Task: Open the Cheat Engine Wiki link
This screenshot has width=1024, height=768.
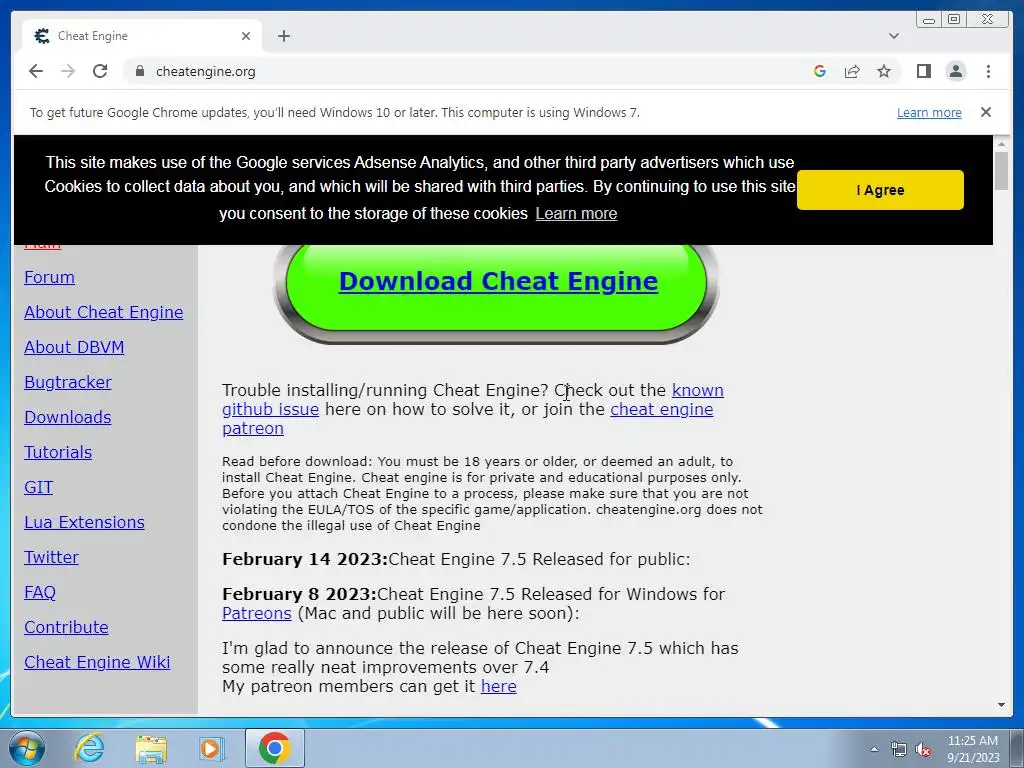Action: pyautogui.click(x=97, y=662)
